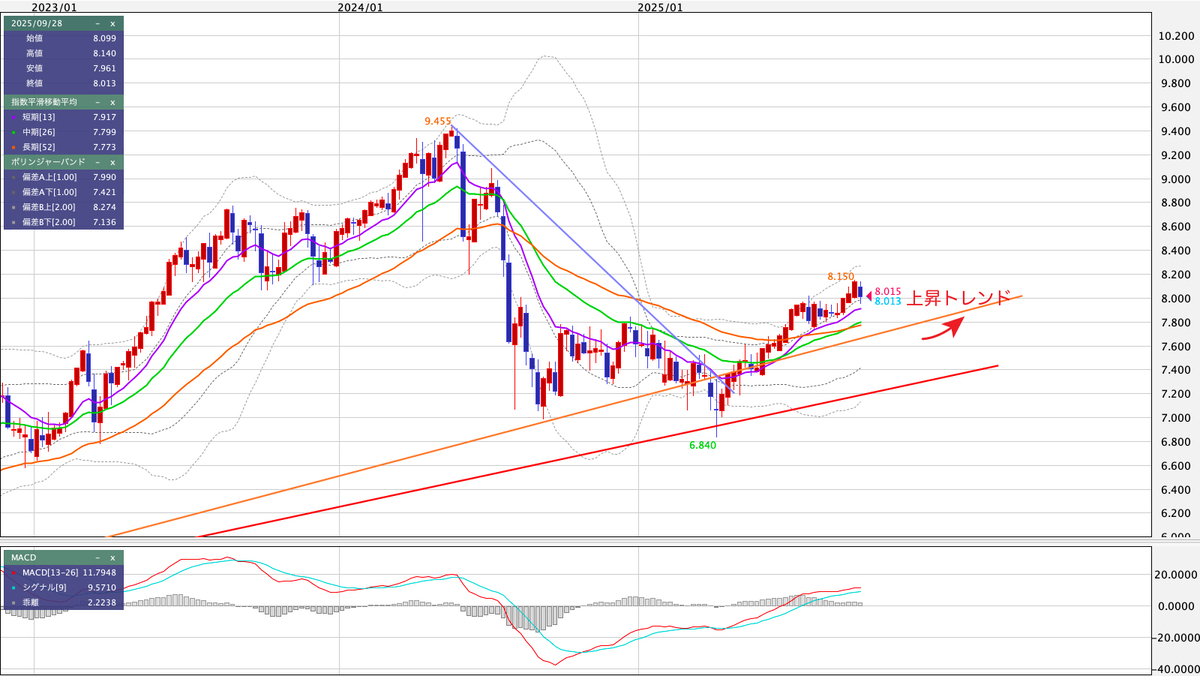Minimize the ボリンジャーバンド legend panel

pyautogui.click(x=97, y=161)
